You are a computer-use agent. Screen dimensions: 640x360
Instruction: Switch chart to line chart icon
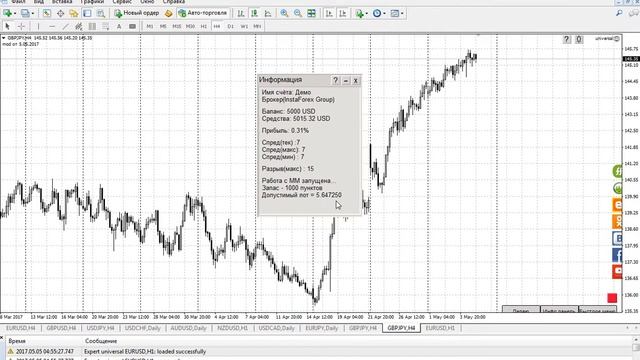(x=268, y=13)
